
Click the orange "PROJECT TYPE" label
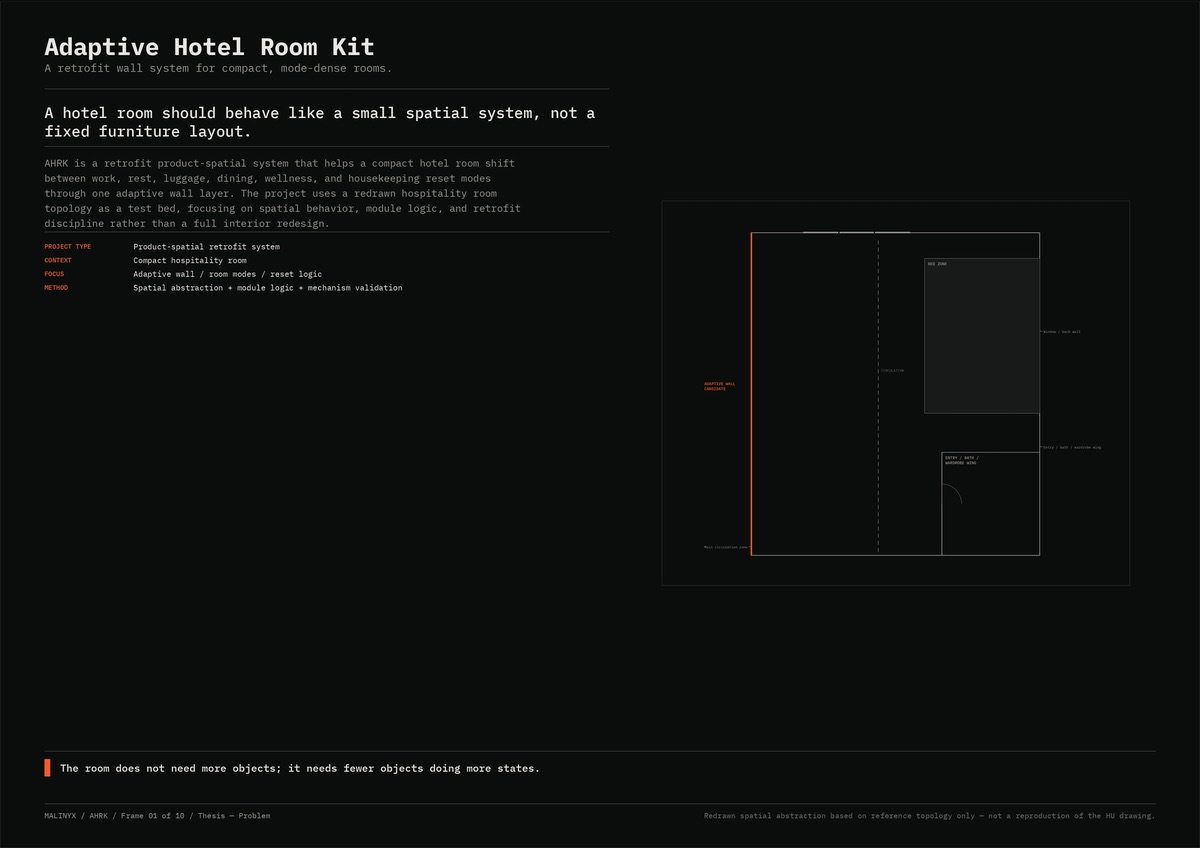68,246
